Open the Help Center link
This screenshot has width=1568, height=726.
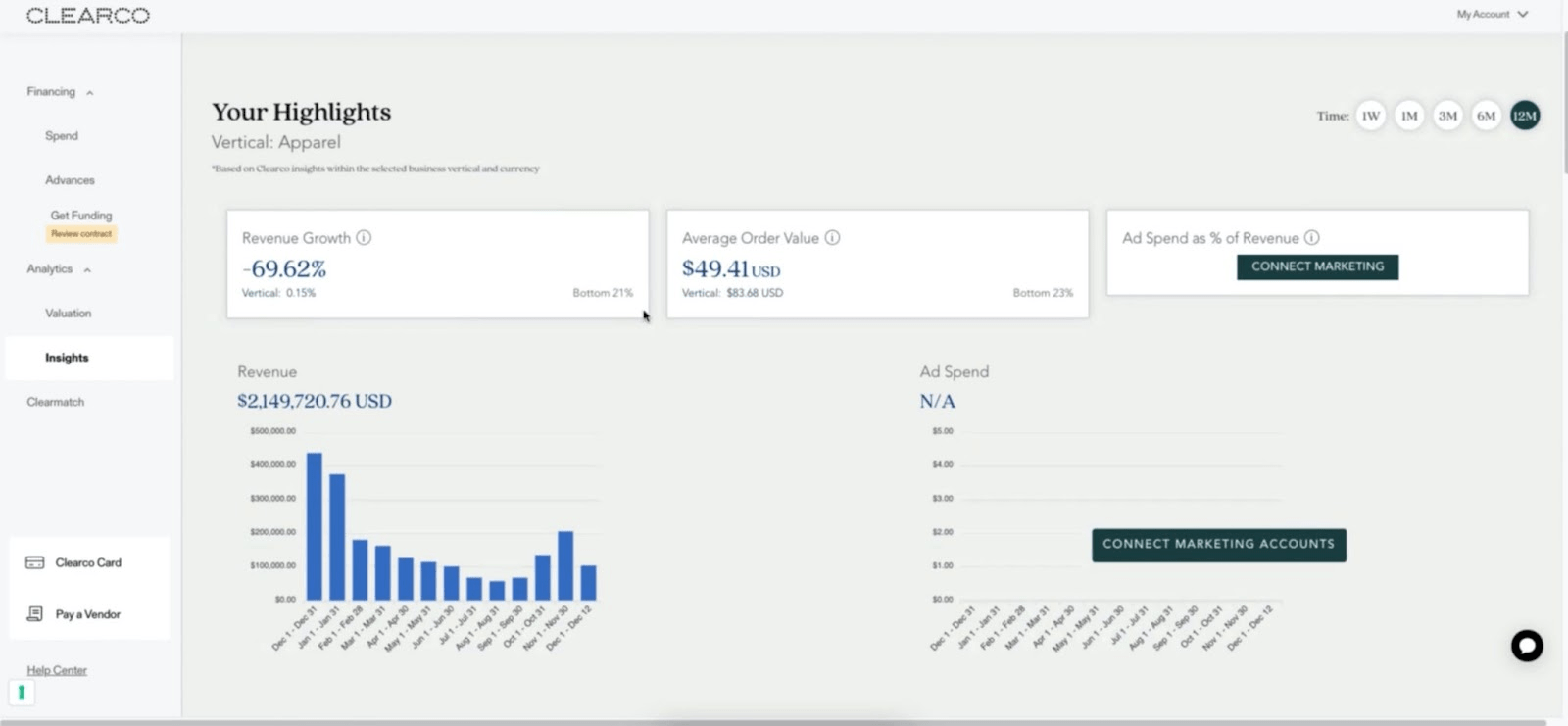57,670
